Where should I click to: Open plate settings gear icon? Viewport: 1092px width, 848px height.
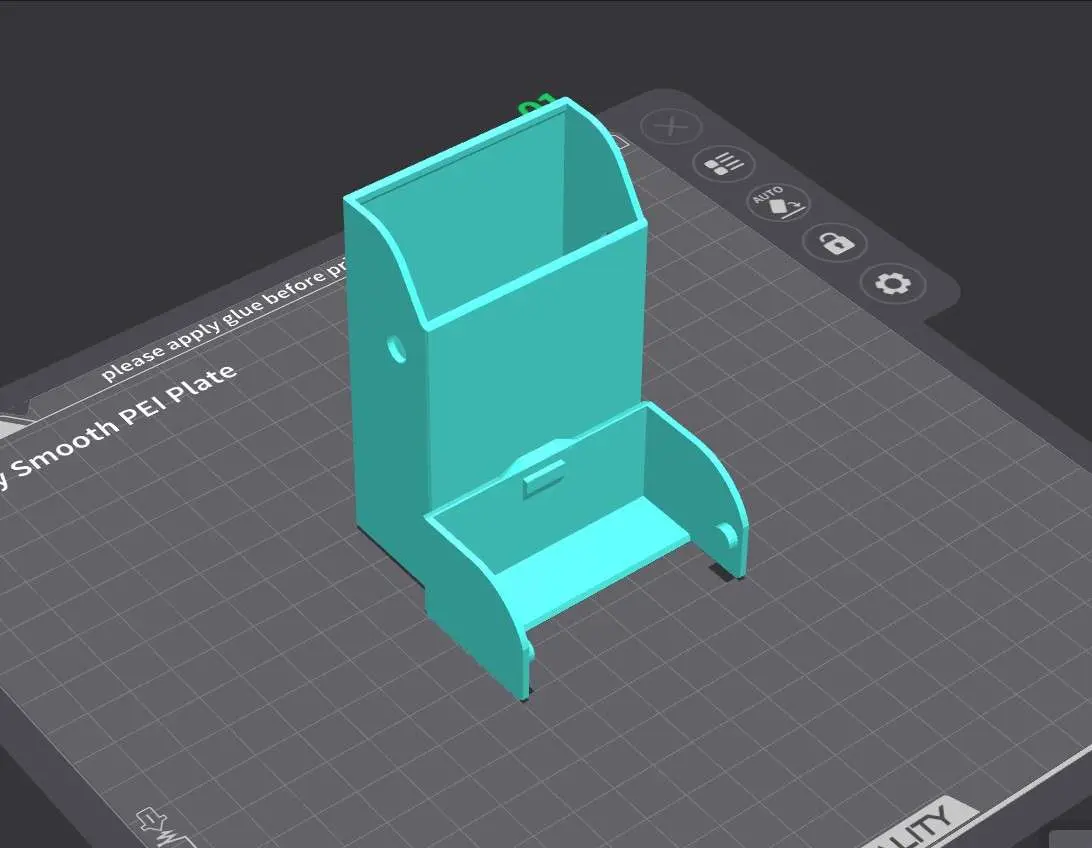(x=893, y=283)
